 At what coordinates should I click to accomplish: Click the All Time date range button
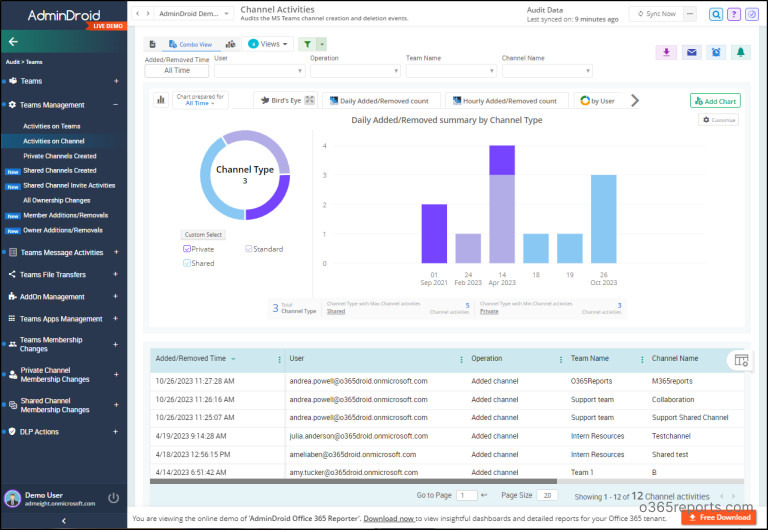point(177,71)
